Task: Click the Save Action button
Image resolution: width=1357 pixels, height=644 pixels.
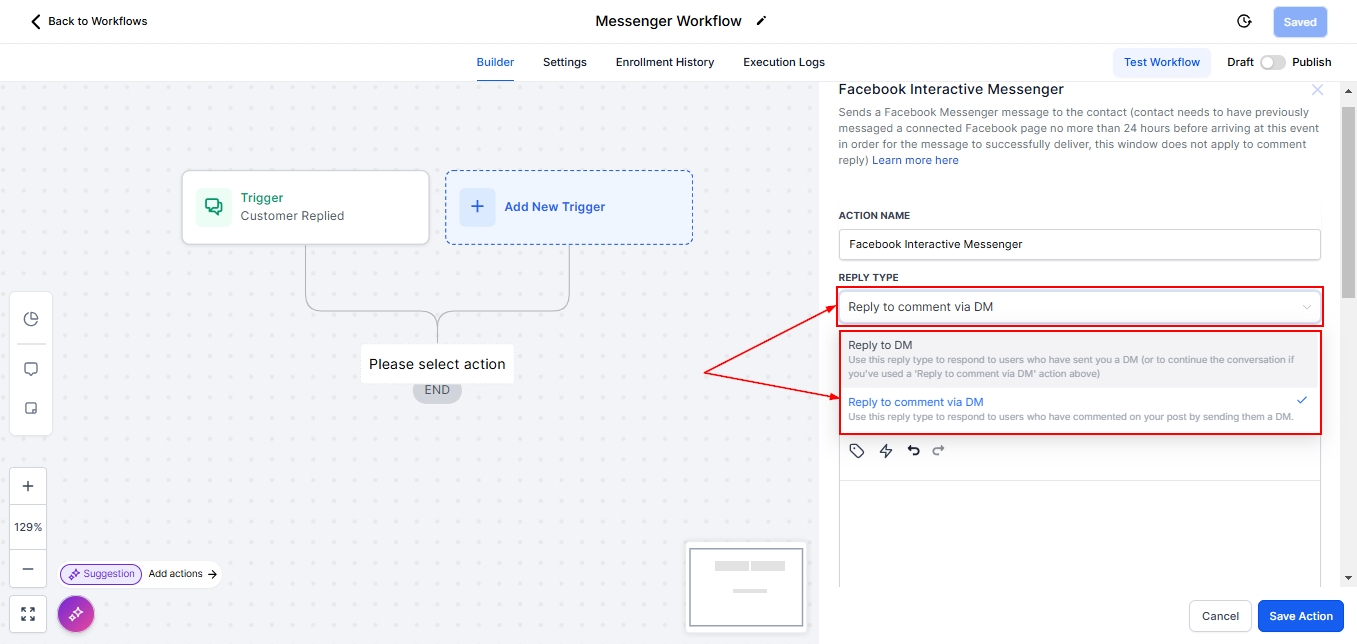Action: click(x=1300, y=616)
